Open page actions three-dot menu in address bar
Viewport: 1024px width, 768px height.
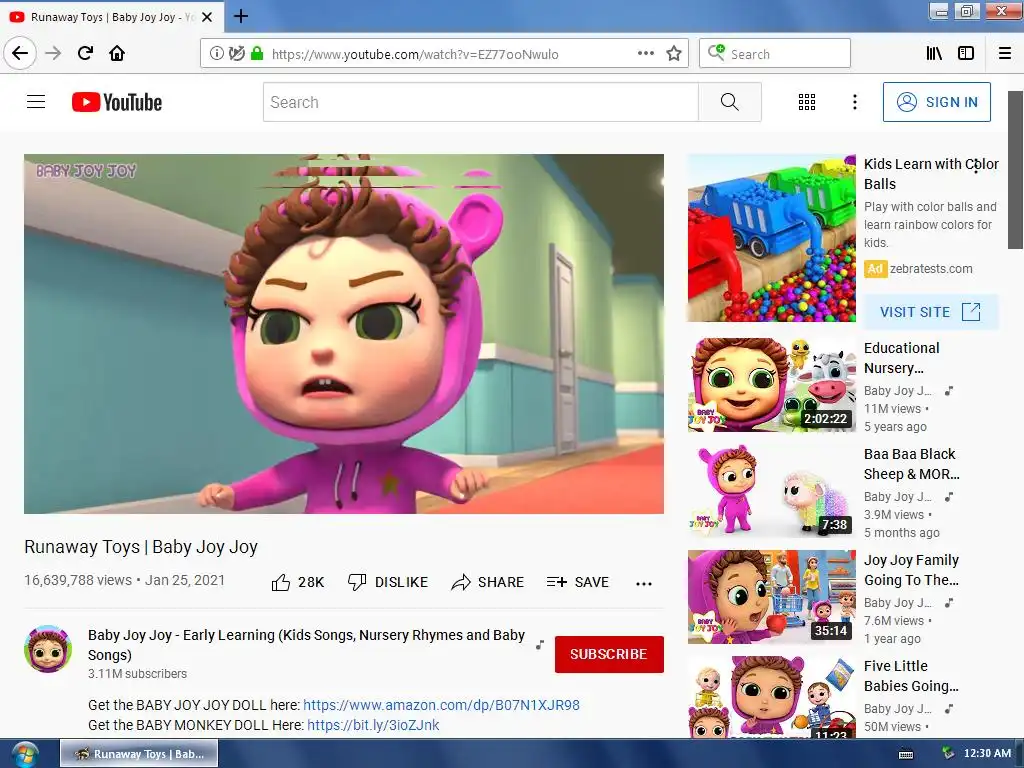click(645, 54)
